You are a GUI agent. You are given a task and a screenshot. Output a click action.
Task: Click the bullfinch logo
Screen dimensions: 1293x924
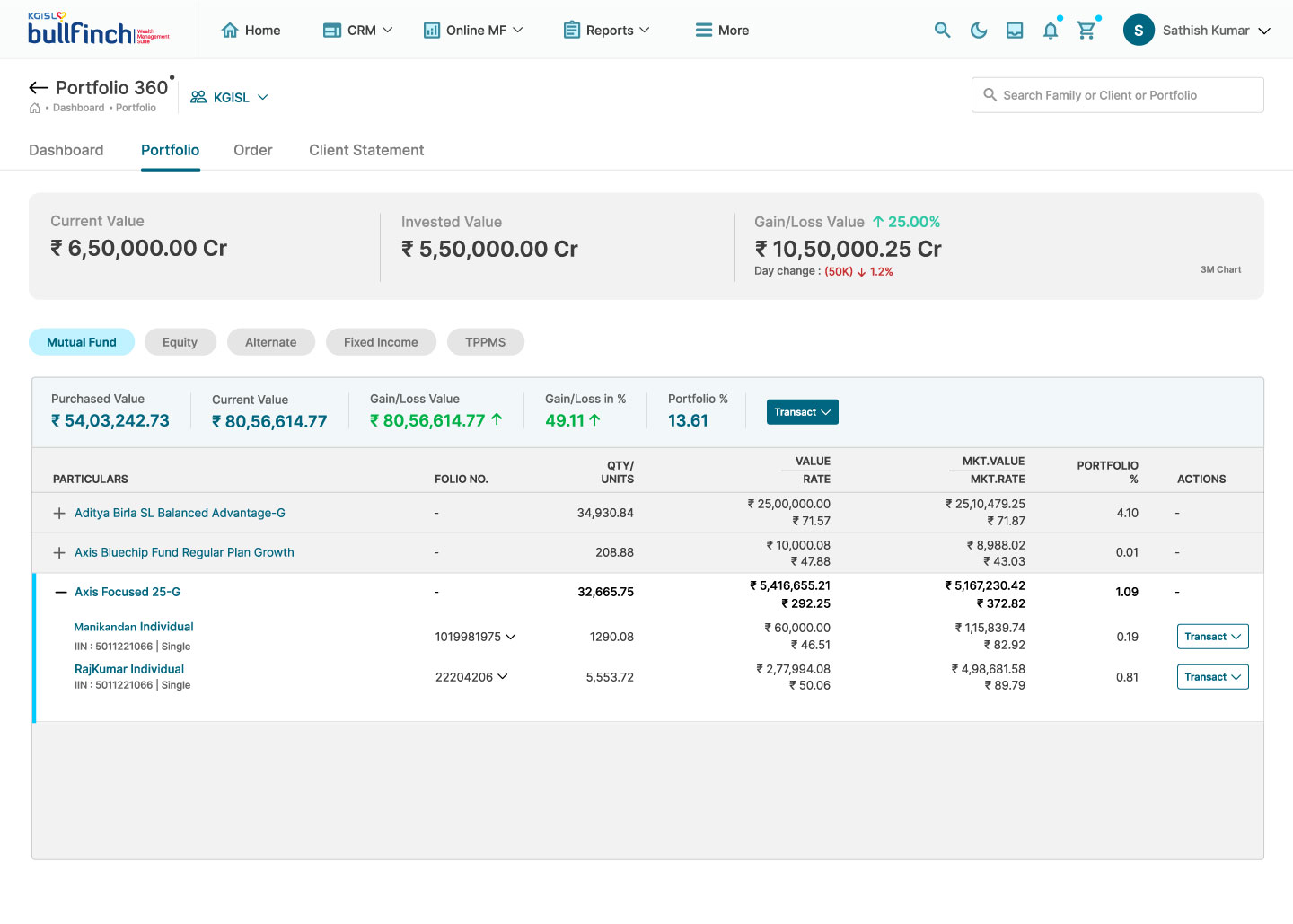98,30
